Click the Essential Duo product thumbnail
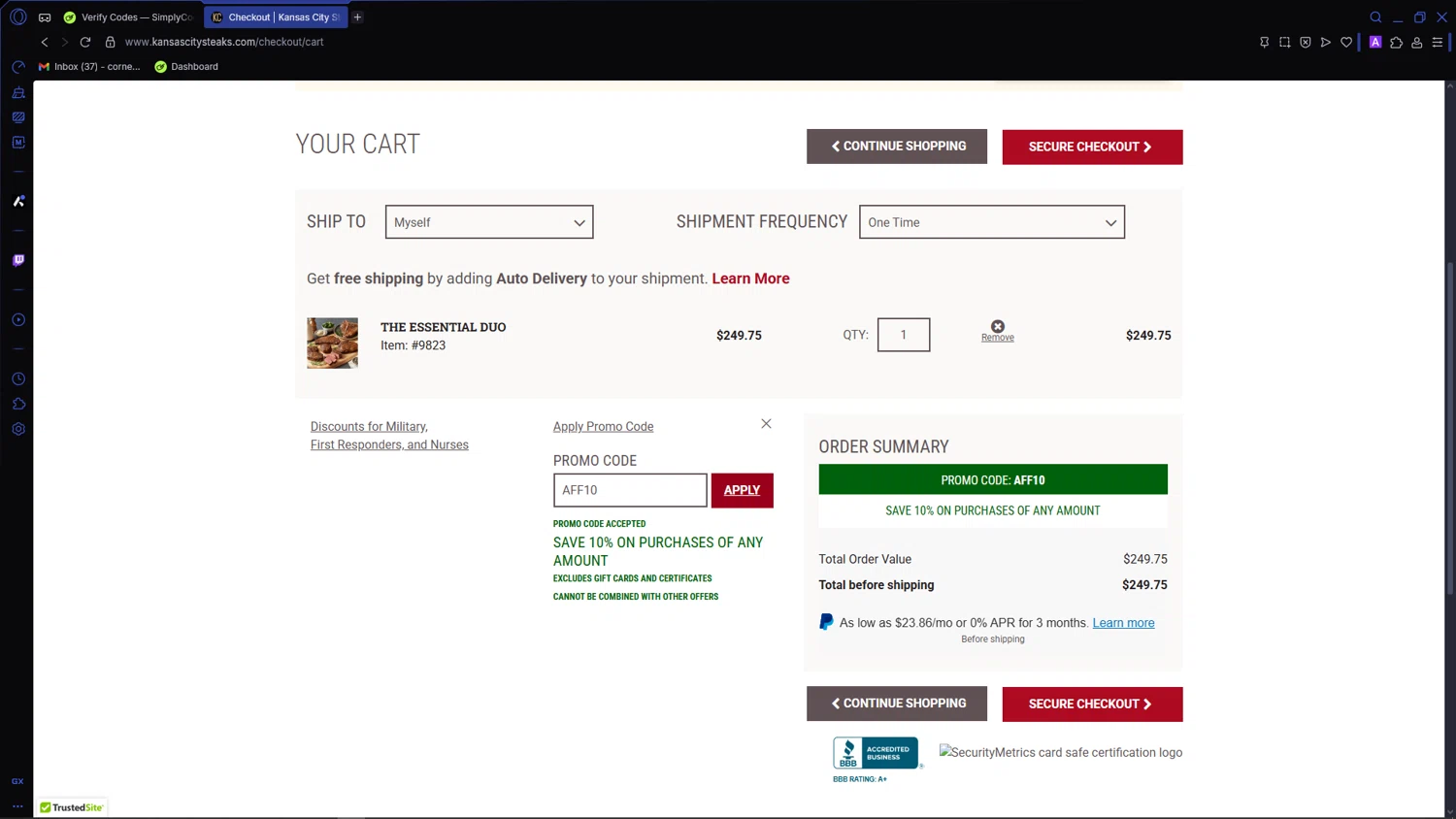The image size is (1456, 819). coord(333,343)
